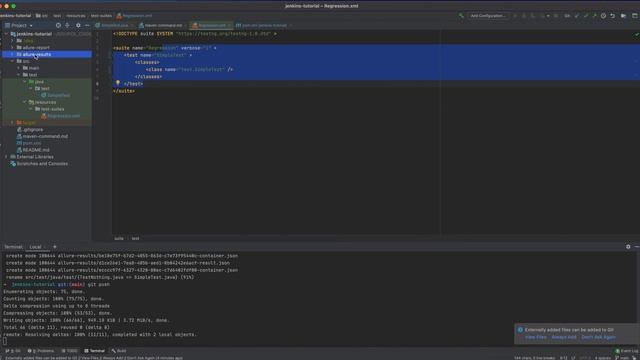Click Always Add link in notification

(564, 337)
